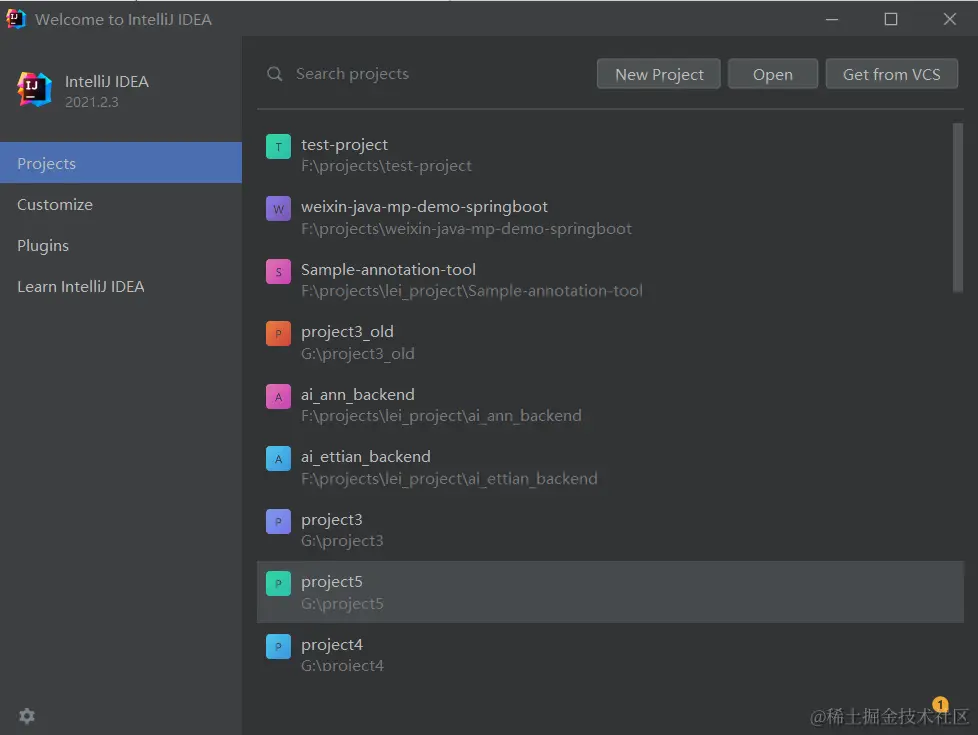This screenshot has width=978, height=735.
Task: Click the project4 blue P icon
Action: [278, 646]
